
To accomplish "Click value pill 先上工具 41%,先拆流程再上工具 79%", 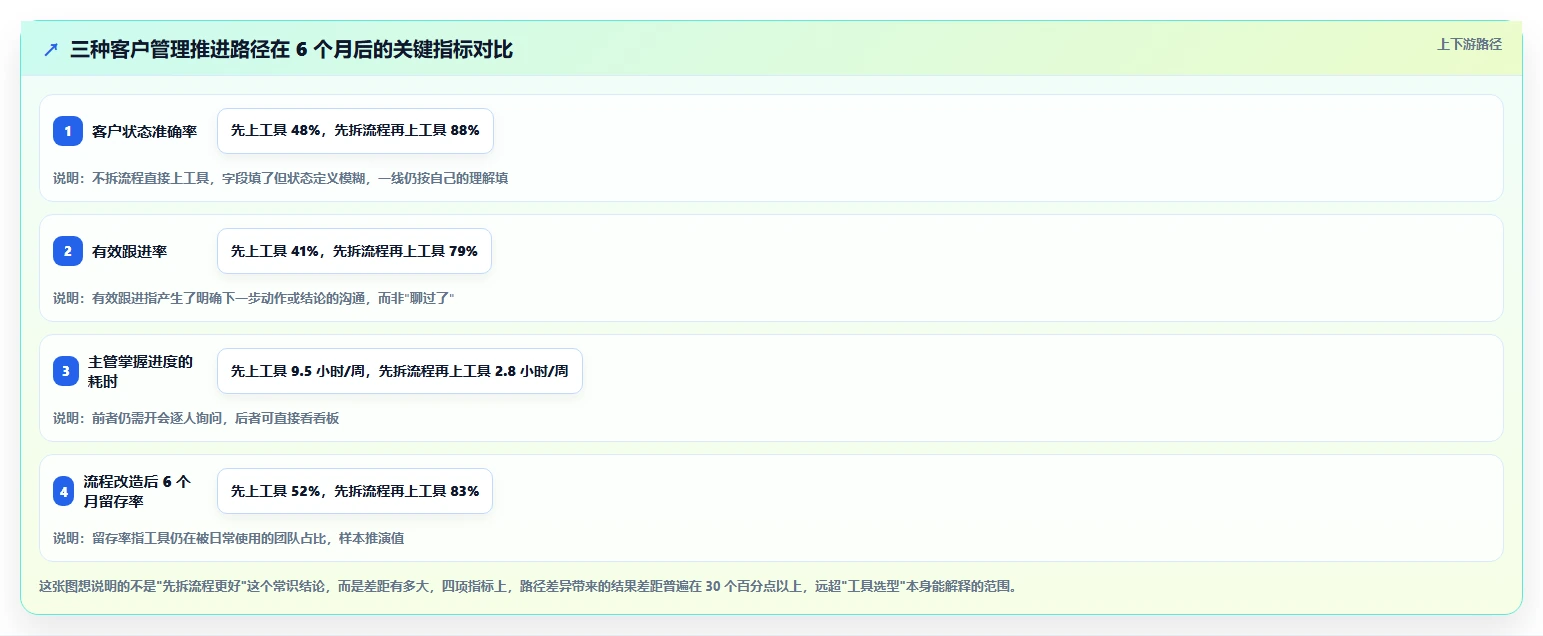I will pyautogui.click(x=354, y=251).
